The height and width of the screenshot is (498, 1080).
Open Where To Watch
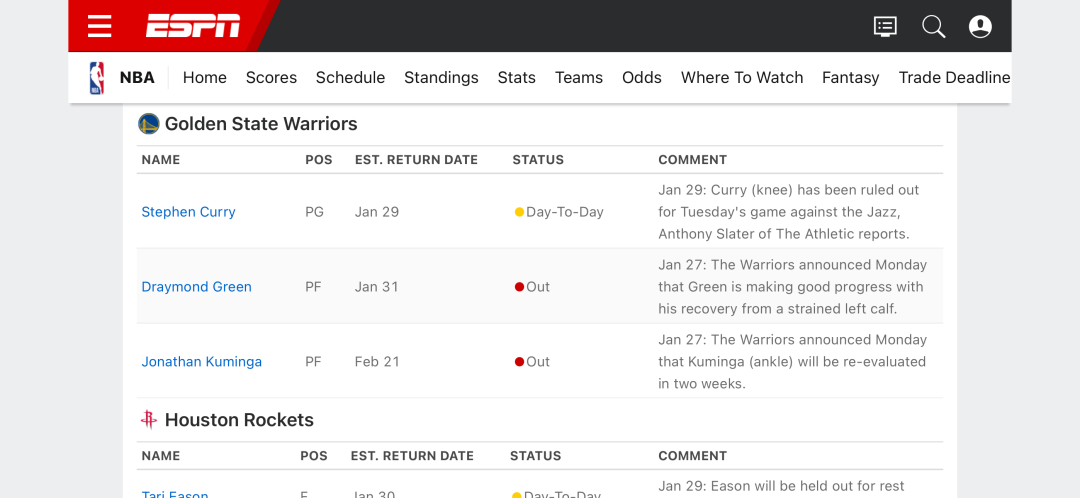pos(742,78)
